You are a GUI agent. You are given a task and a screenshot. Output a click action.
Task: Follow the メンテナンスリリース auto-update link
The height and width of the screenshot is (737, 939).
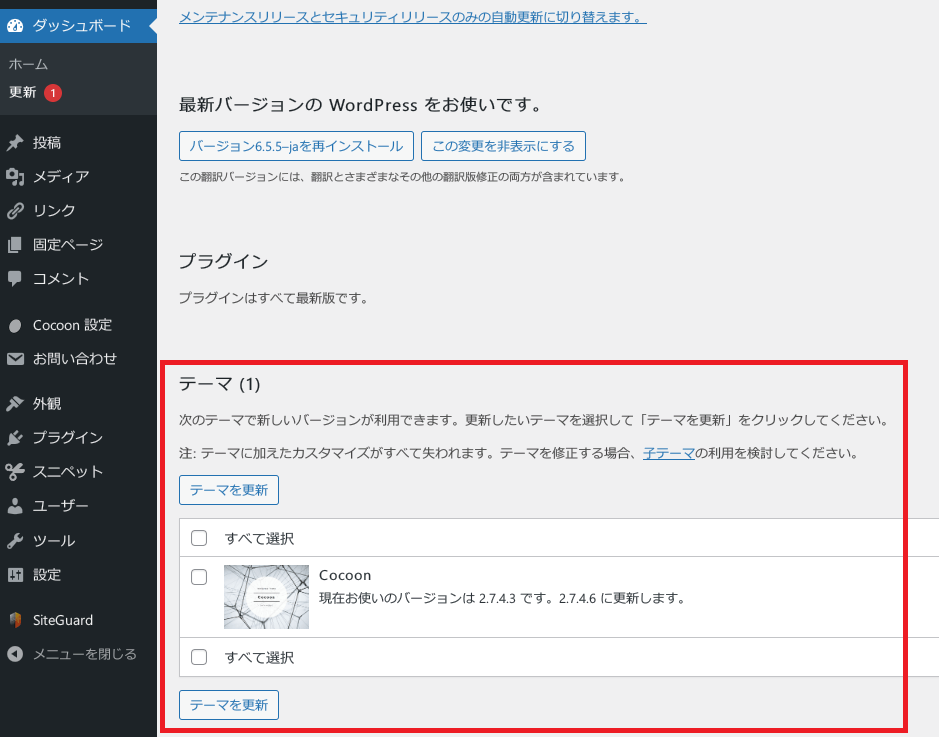tap(413, 17)
